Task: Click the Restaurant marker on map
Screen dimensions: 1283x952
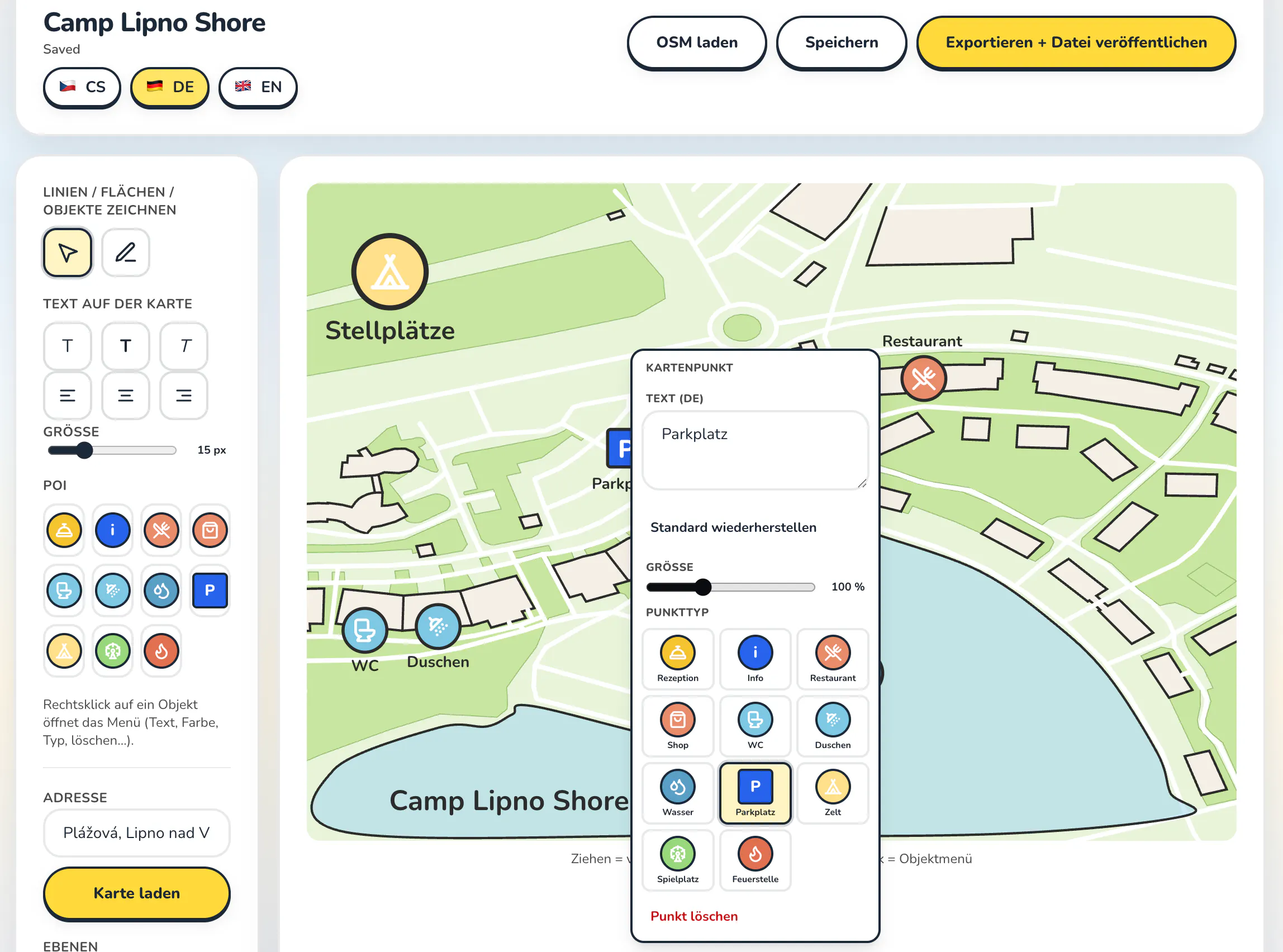Action: pyautogui.click(x=923, y=379)
